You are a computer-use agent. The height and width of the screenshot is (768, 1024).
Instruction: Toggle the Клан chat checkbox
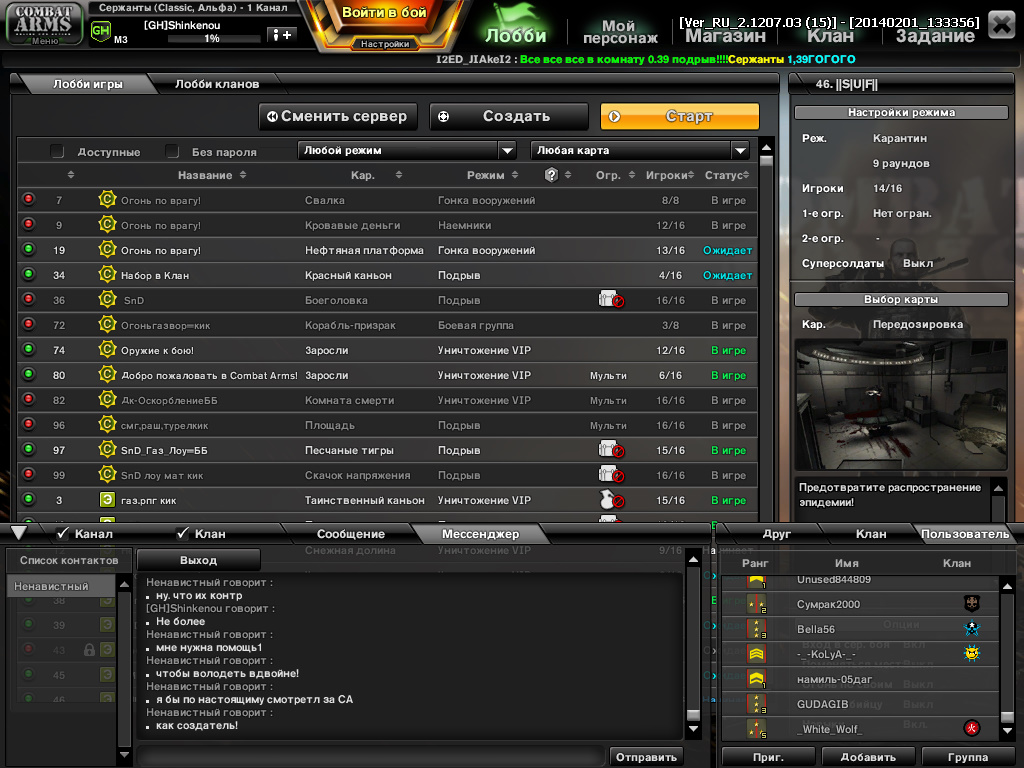coord(183,534)
